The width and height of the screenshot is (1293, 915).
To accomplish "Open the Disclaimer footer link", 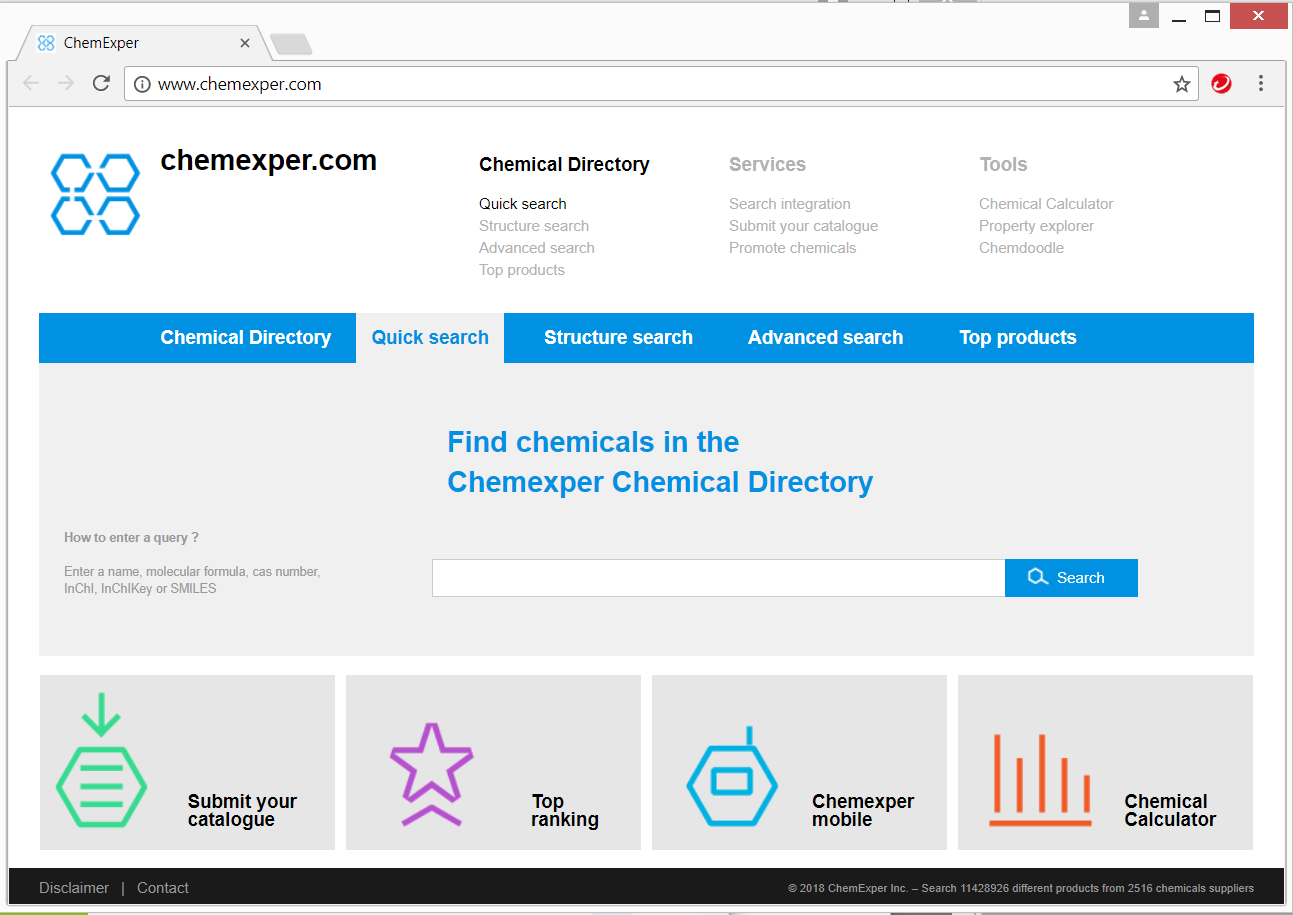I will (74, 888).
